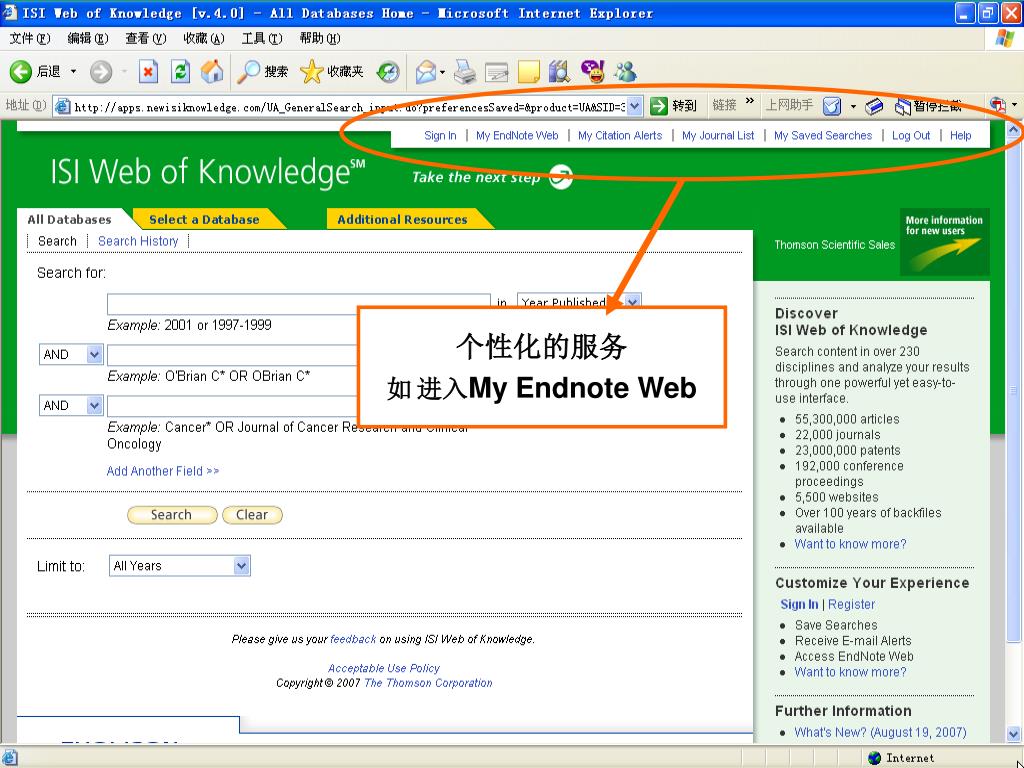Expand the Links toolbar chevron
The width and height of the screenshot is (1024, 768).
point(750,101)
